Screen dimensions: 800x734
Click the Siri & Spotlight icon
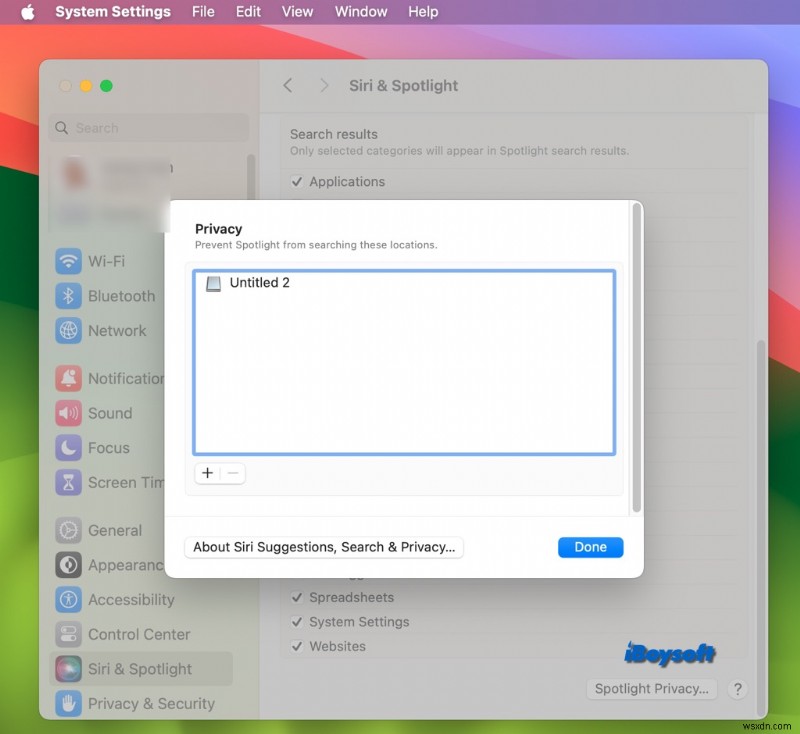[x=68, y=669]
